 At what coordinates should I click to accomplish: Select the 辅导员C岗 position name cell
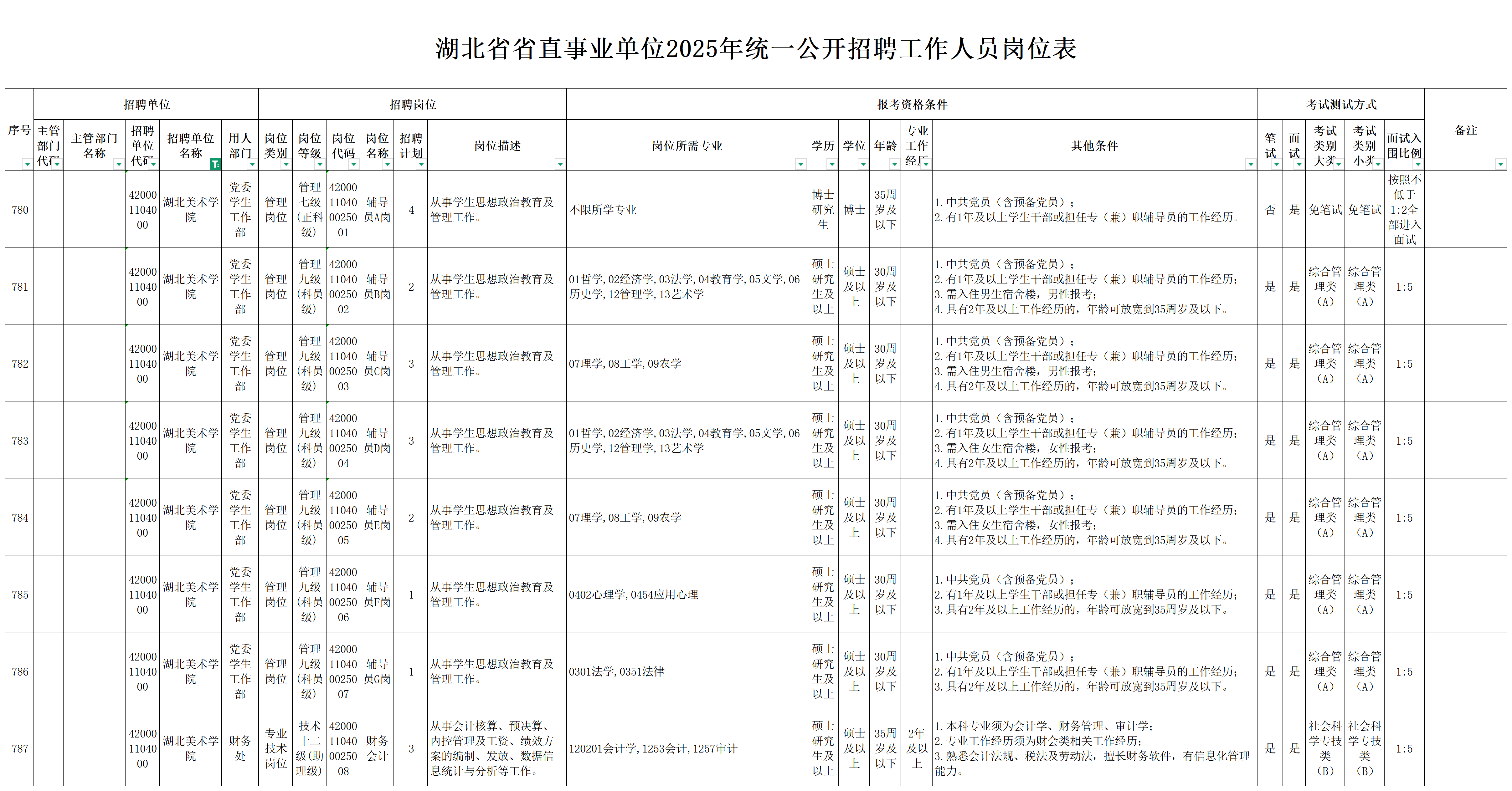[x=377, y=363]
